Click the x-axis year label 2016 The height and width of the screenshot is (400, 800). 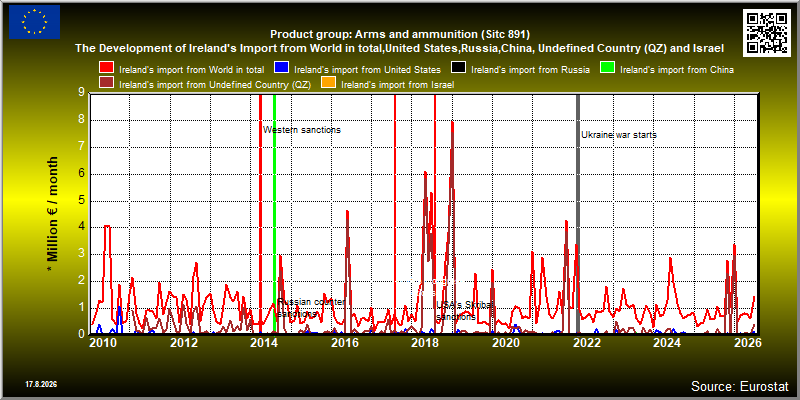tap(345, 343)
